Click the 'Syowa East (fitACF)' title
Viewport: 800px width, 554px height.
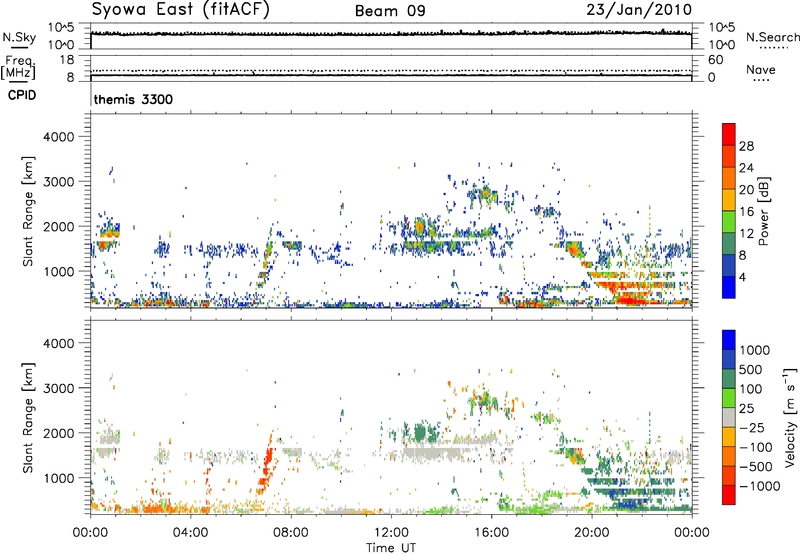[181, 10]
